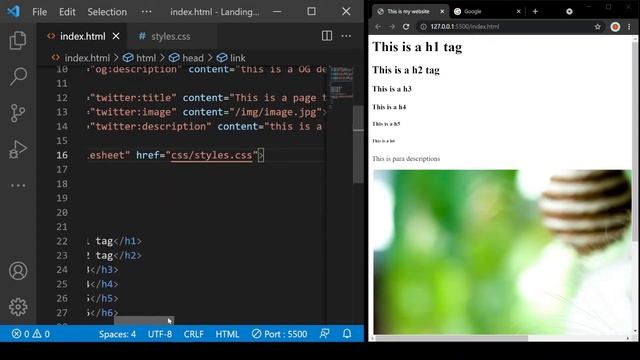Open the Chrome profile avatar
640x360 pixels.
point(615,27)
